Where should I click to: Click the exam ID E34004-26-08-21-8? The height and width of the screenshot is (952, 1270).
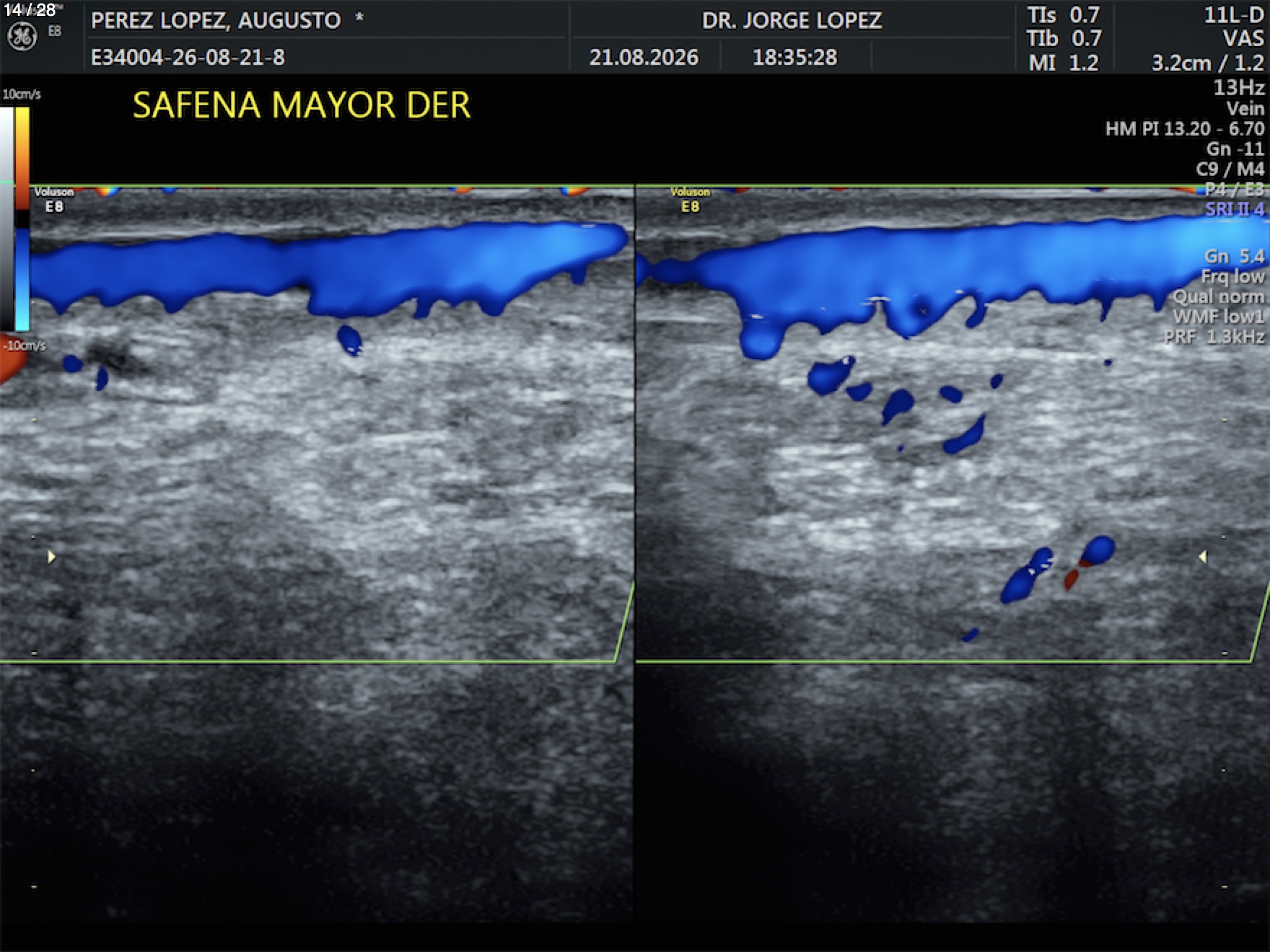point(188,57)
